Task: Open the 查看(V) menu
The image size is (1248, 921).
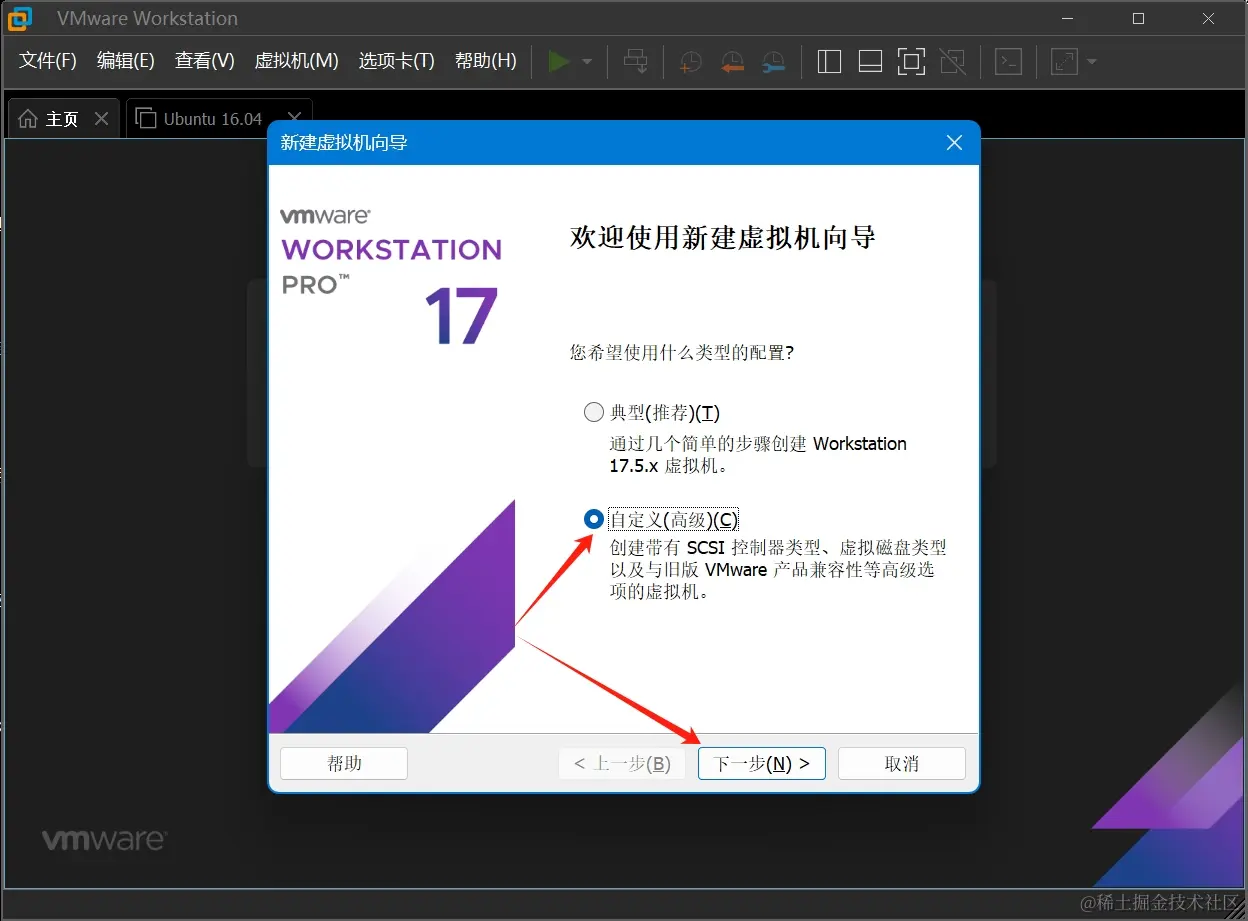Action: pyautogui.click(x=205, y=61)
